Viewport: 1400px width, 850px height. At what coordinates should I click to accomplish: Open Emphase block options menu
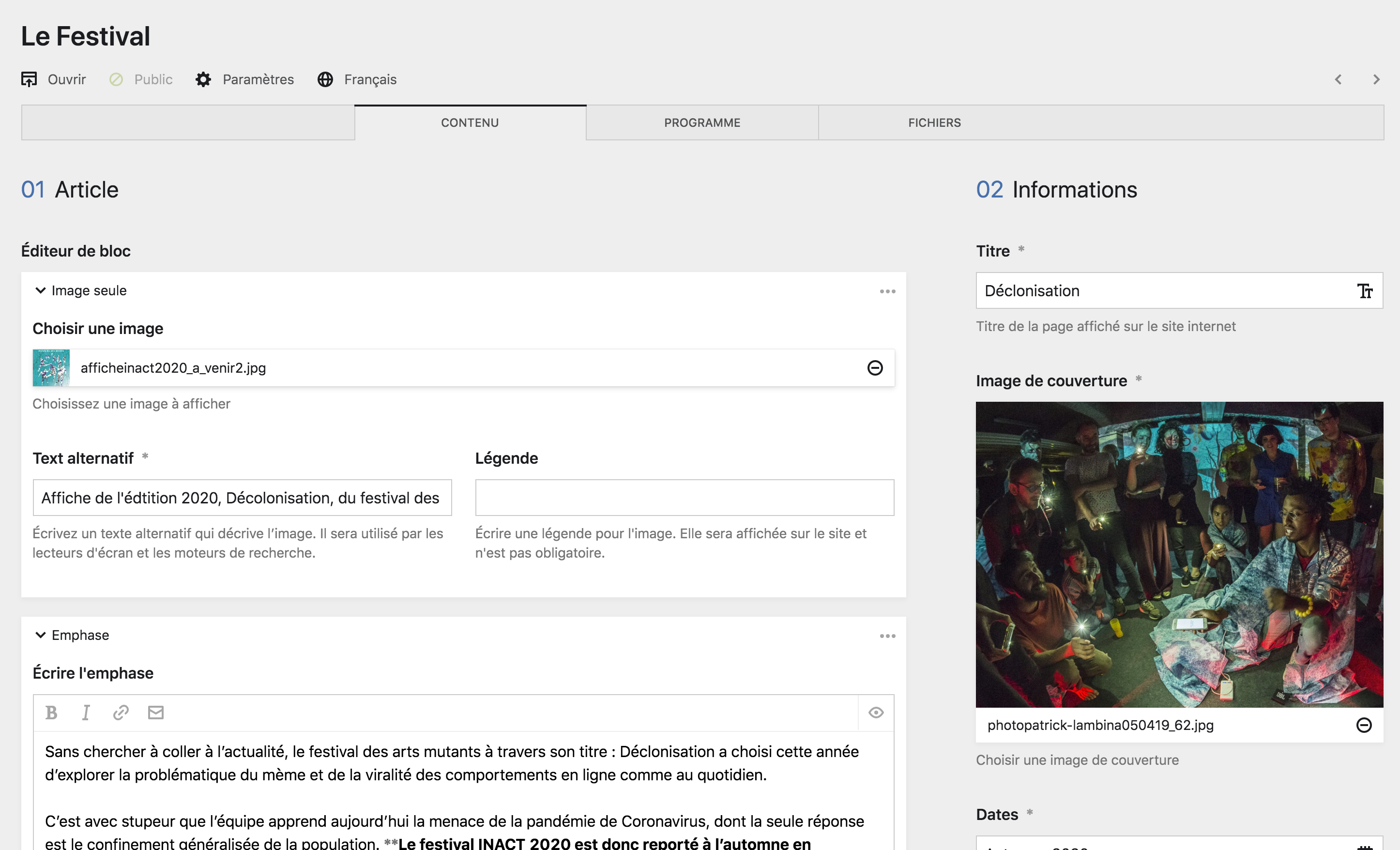click(887, 636)
